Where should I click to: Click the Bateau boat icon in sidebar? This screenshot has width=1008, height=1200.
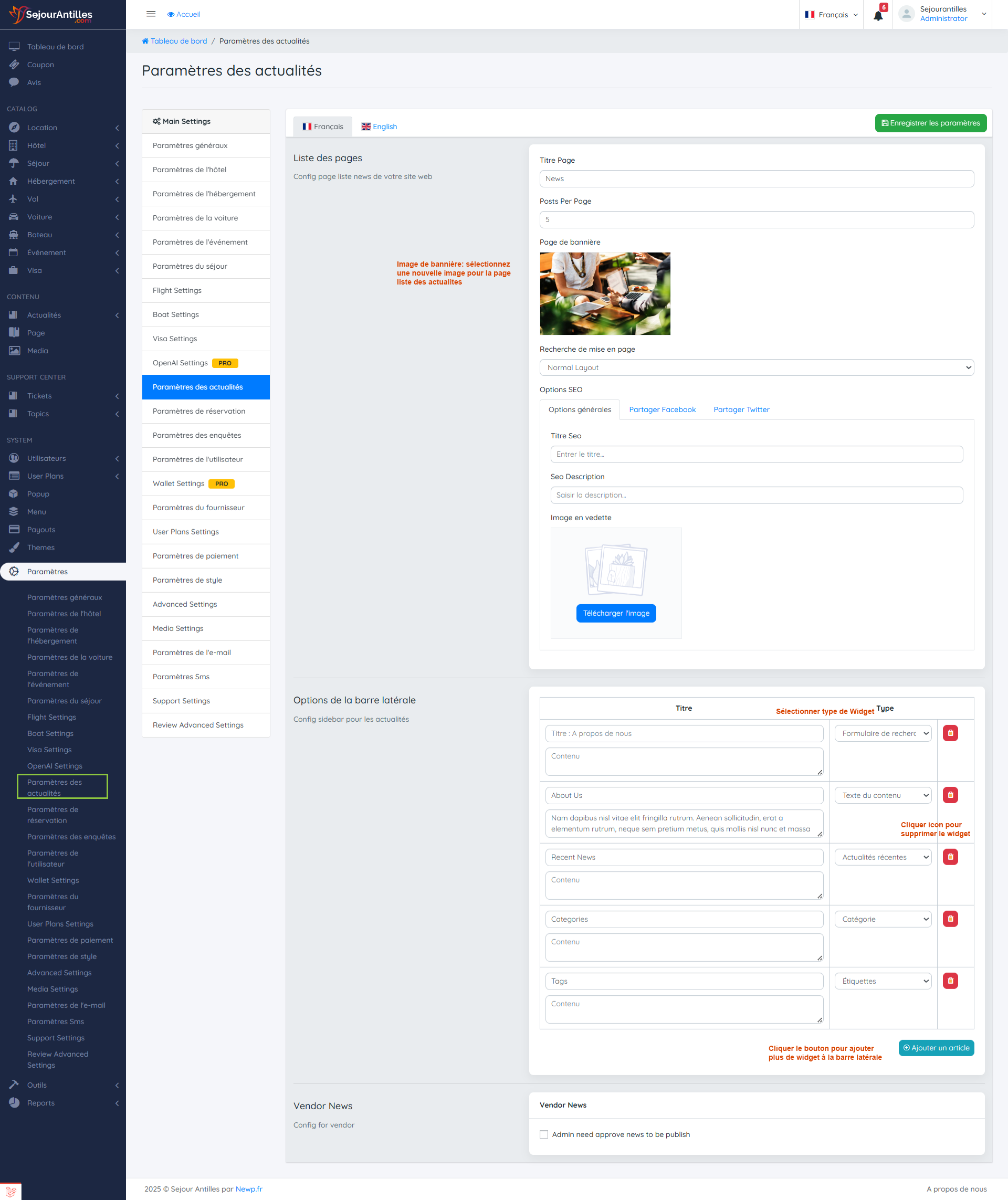14,235
